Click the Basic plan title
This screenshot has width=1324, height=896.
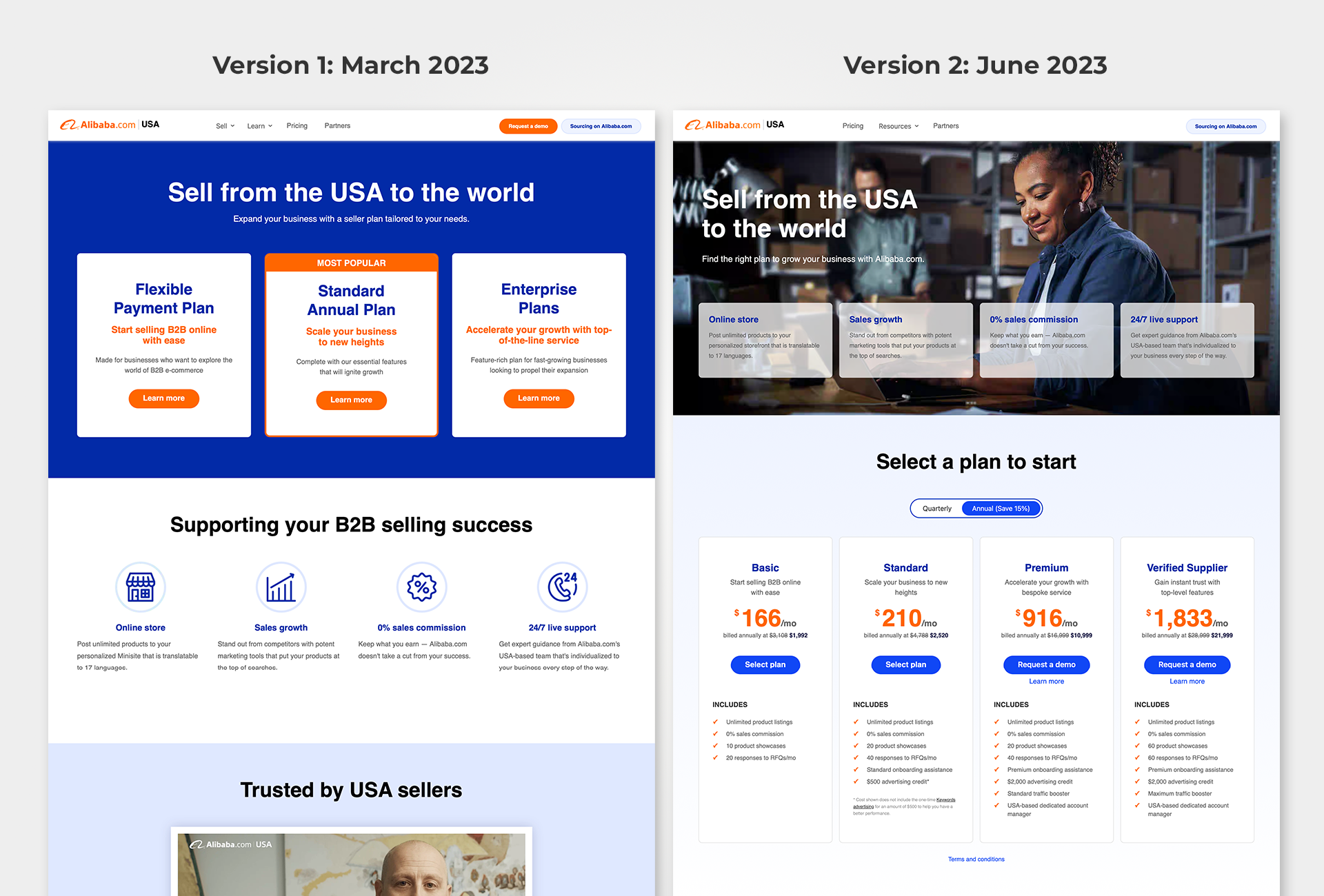point(765,568)
